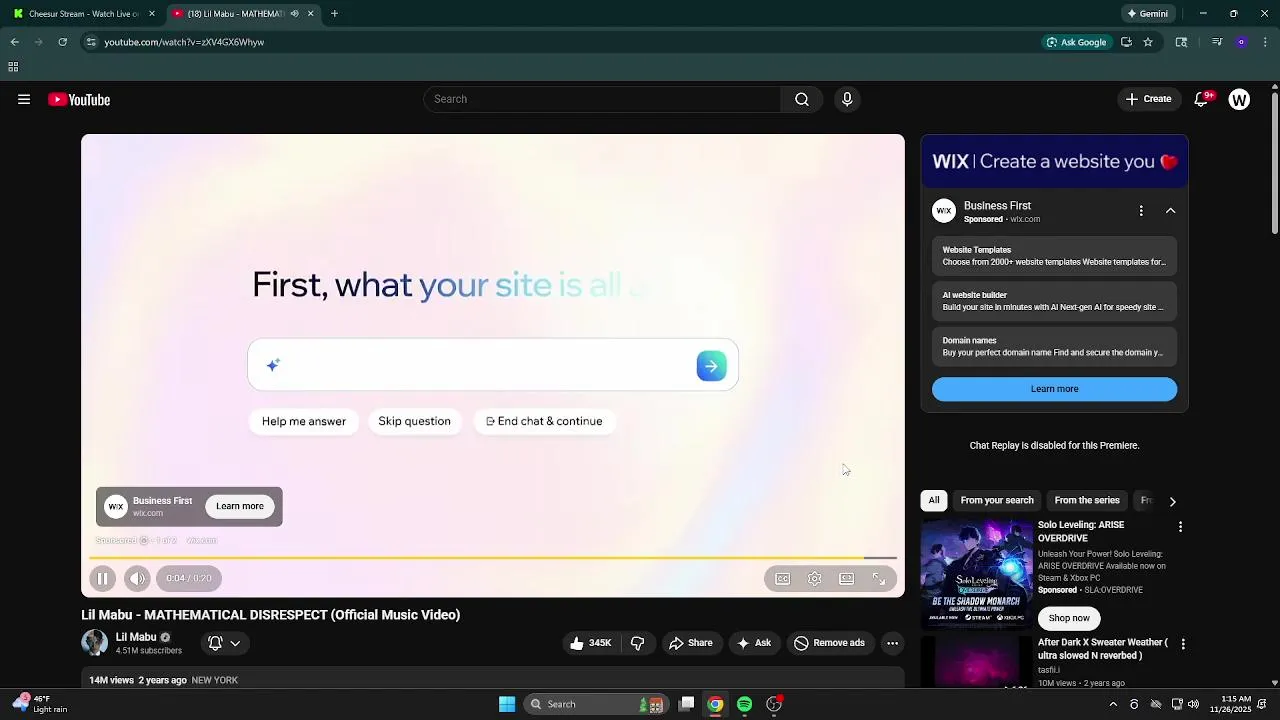Open Website Templates ad link

pos(1054,256)
